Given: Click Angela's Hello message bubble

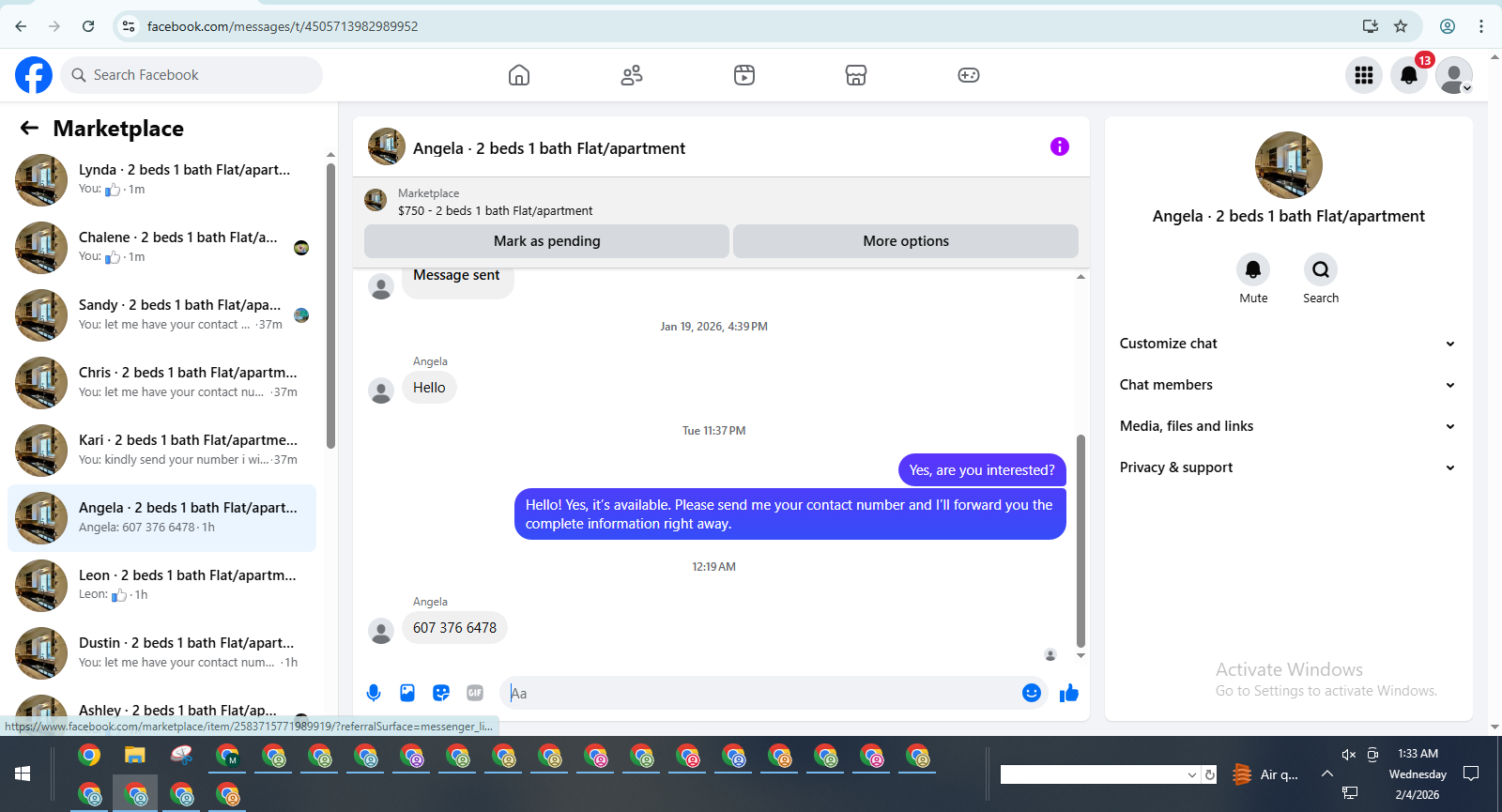Looking at the screenshot, I should coord(429,388).
